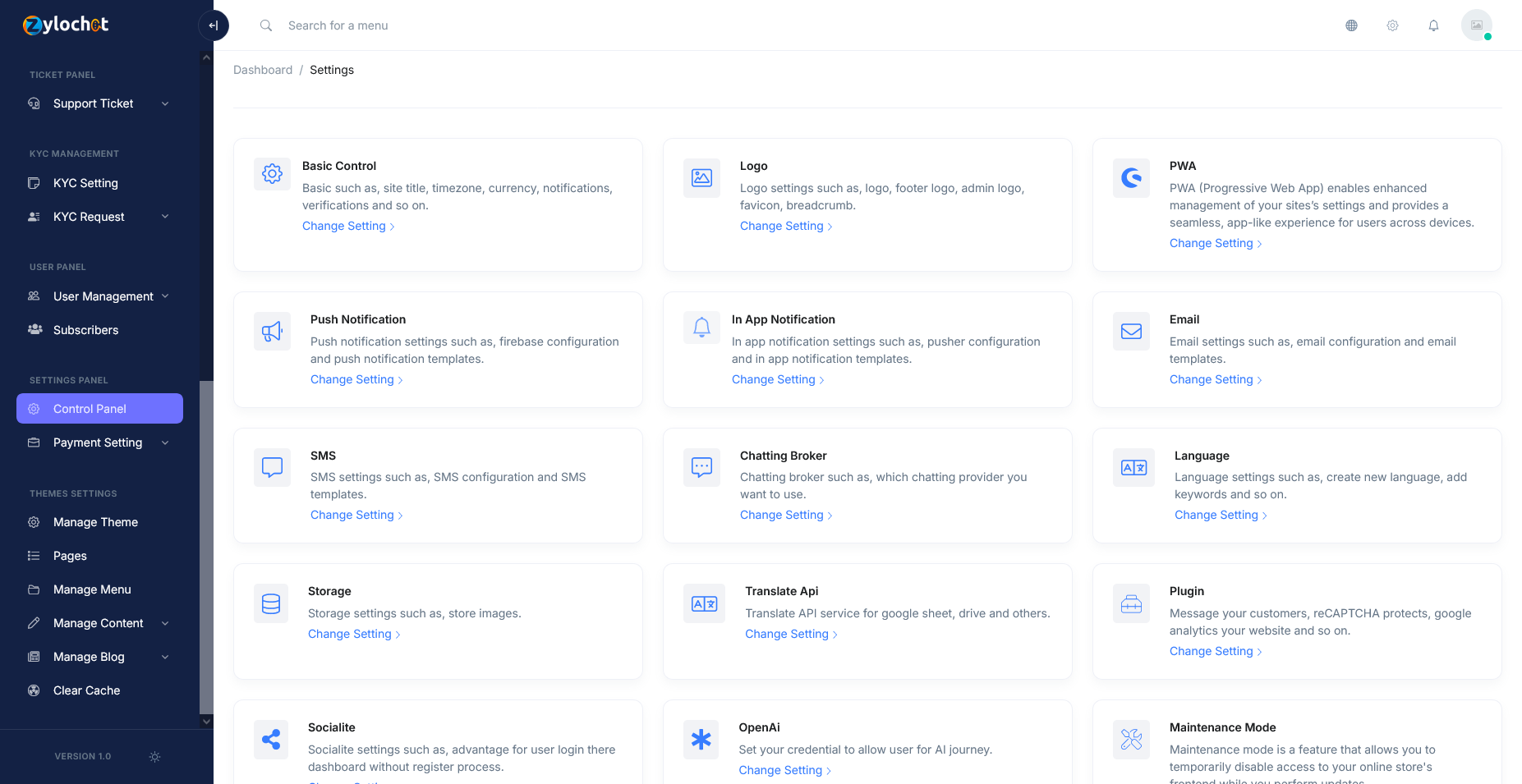Screen dimensions: 1522x784
Task: Open Pages in the sidebar
Action: (x=99, y=556)
